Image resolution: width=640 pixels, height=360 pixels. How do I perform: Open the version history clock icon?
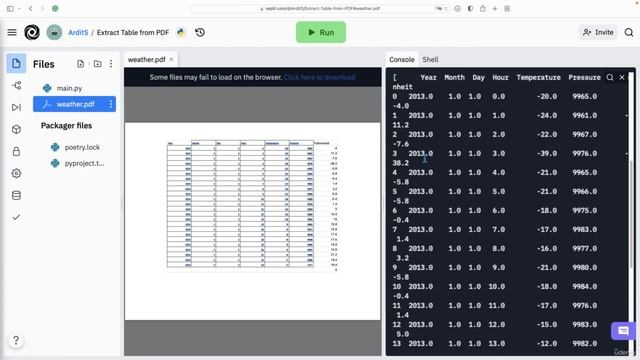point(200,32)
